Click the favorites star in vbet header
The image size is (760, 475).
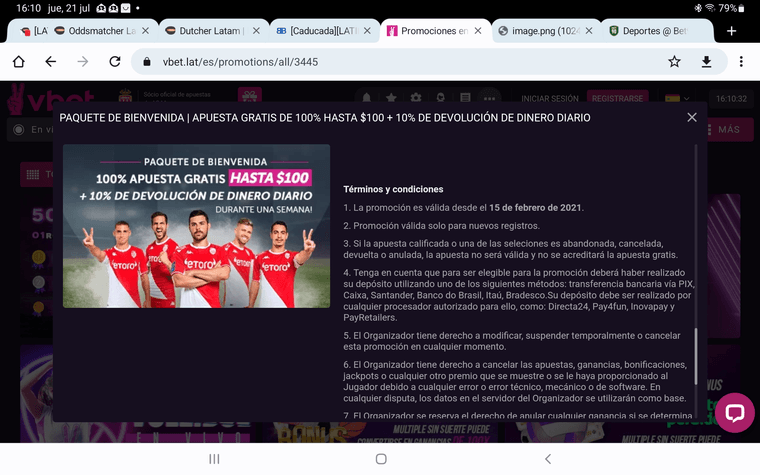pyautogui.click(x=391, y=98)
